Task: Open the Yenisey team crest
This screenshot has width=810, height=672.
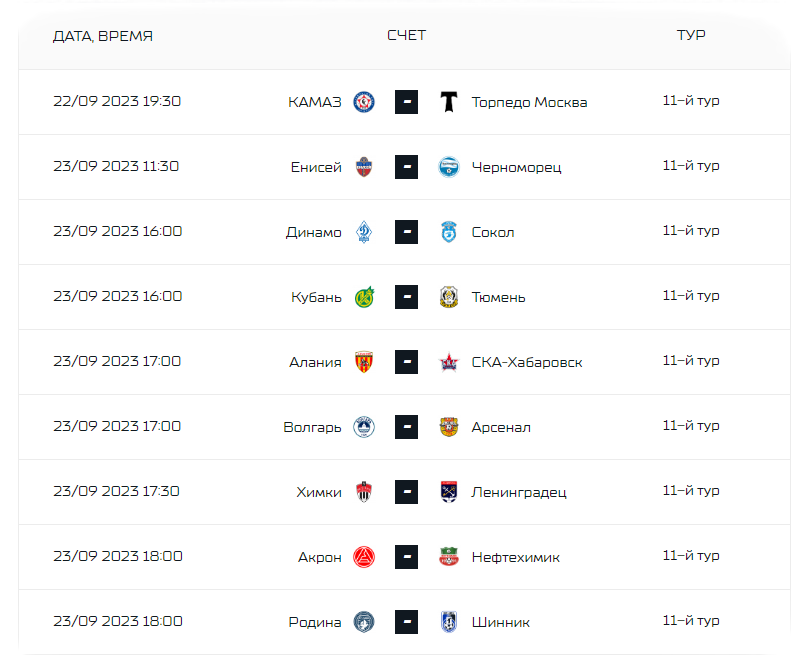Action: click(x=364, y=167)
